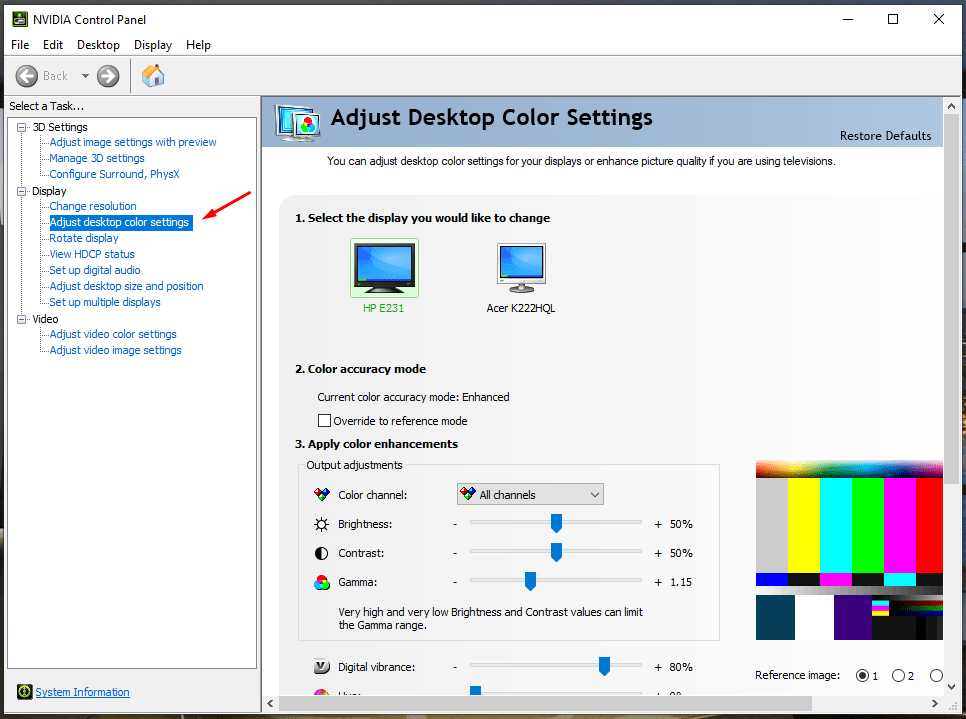Click the Digital vibrance icon
966x719 pixels.
click(322, 667)
